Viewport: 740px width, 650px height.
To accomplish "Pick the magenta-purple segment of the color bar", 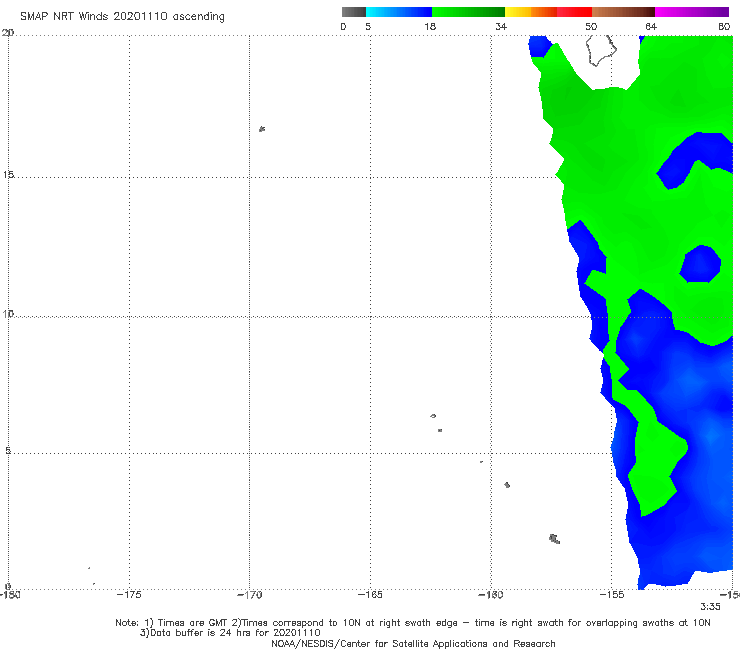I will pos(692,12).
